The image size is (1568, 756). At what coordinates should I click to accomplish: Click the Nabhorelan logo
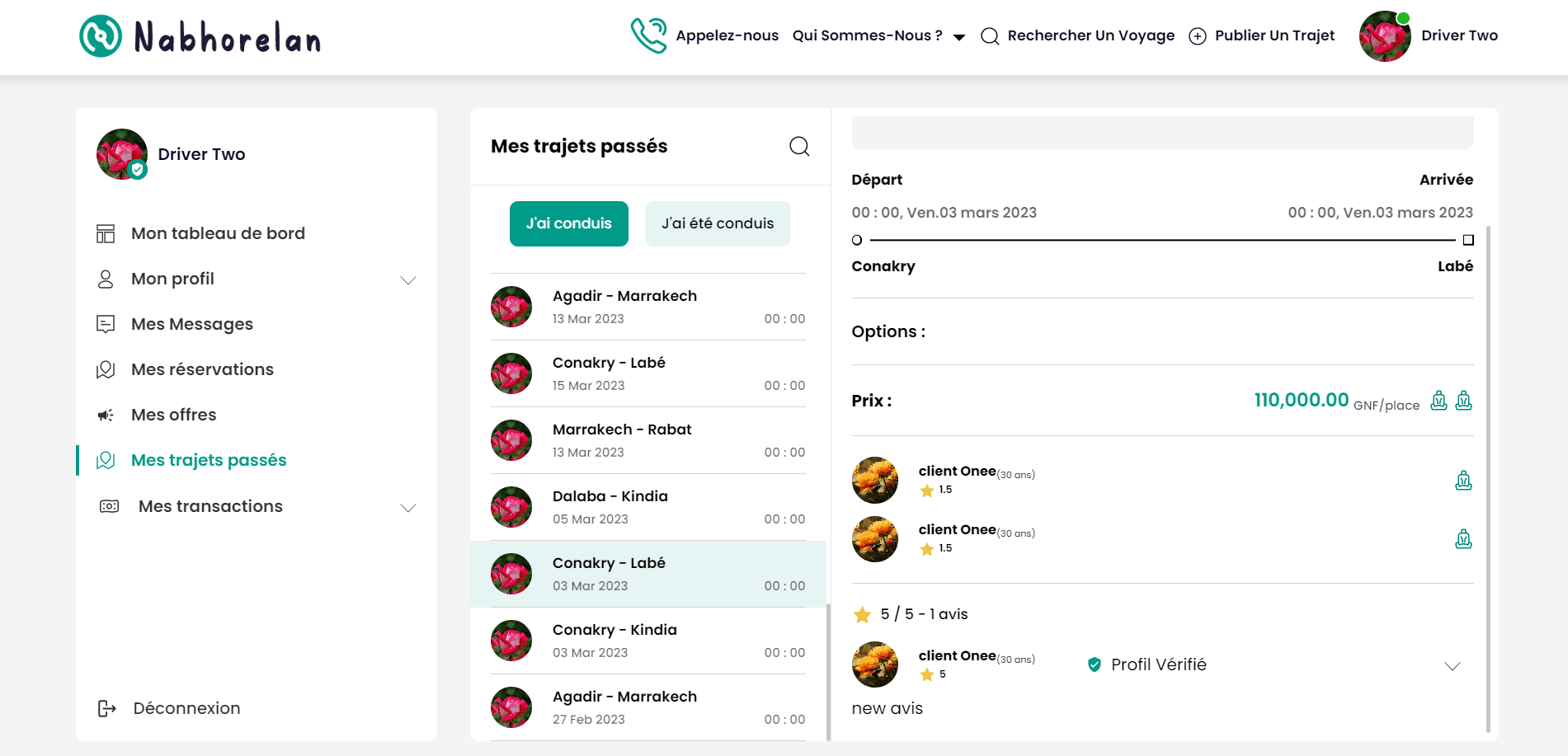[200, 37]
